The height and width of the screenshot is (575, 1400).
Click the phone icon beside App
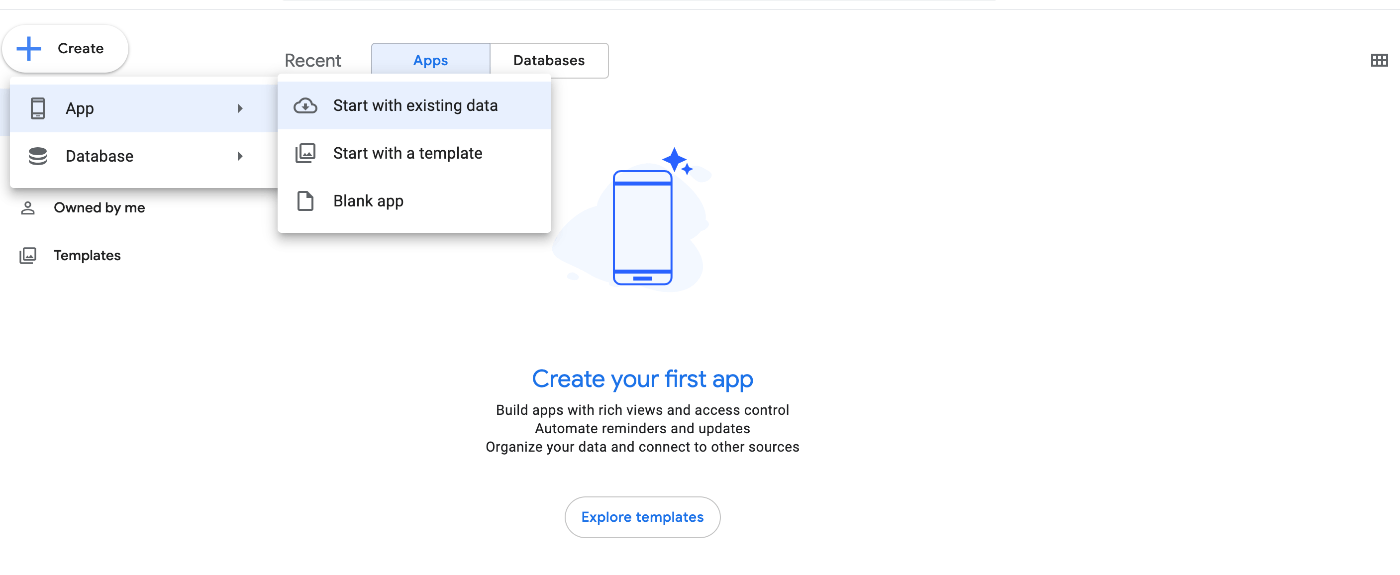pyautogui.click(x=38, y=108)
